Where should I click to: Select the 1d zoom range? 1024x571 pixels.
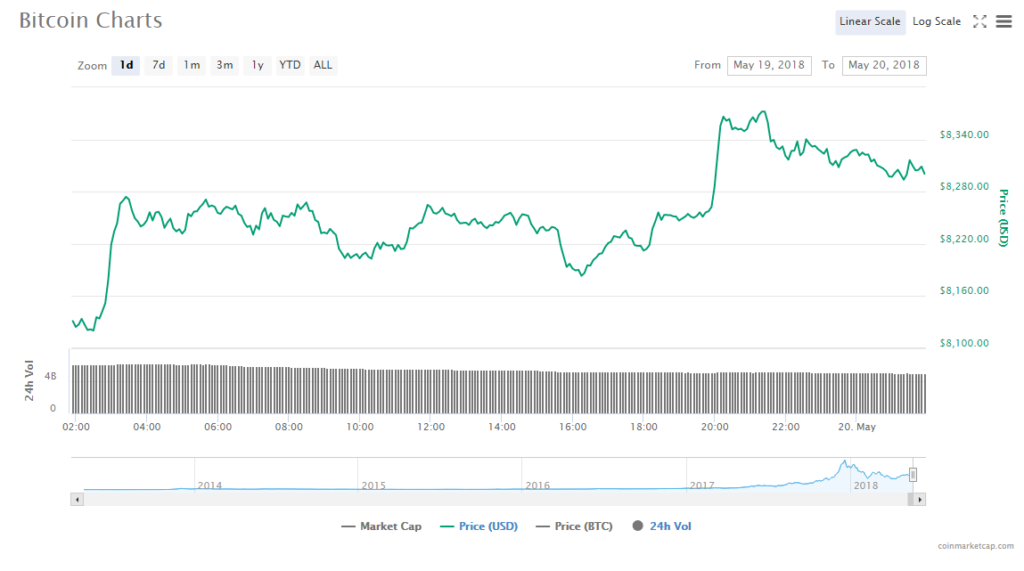click(x=126, y=65)
